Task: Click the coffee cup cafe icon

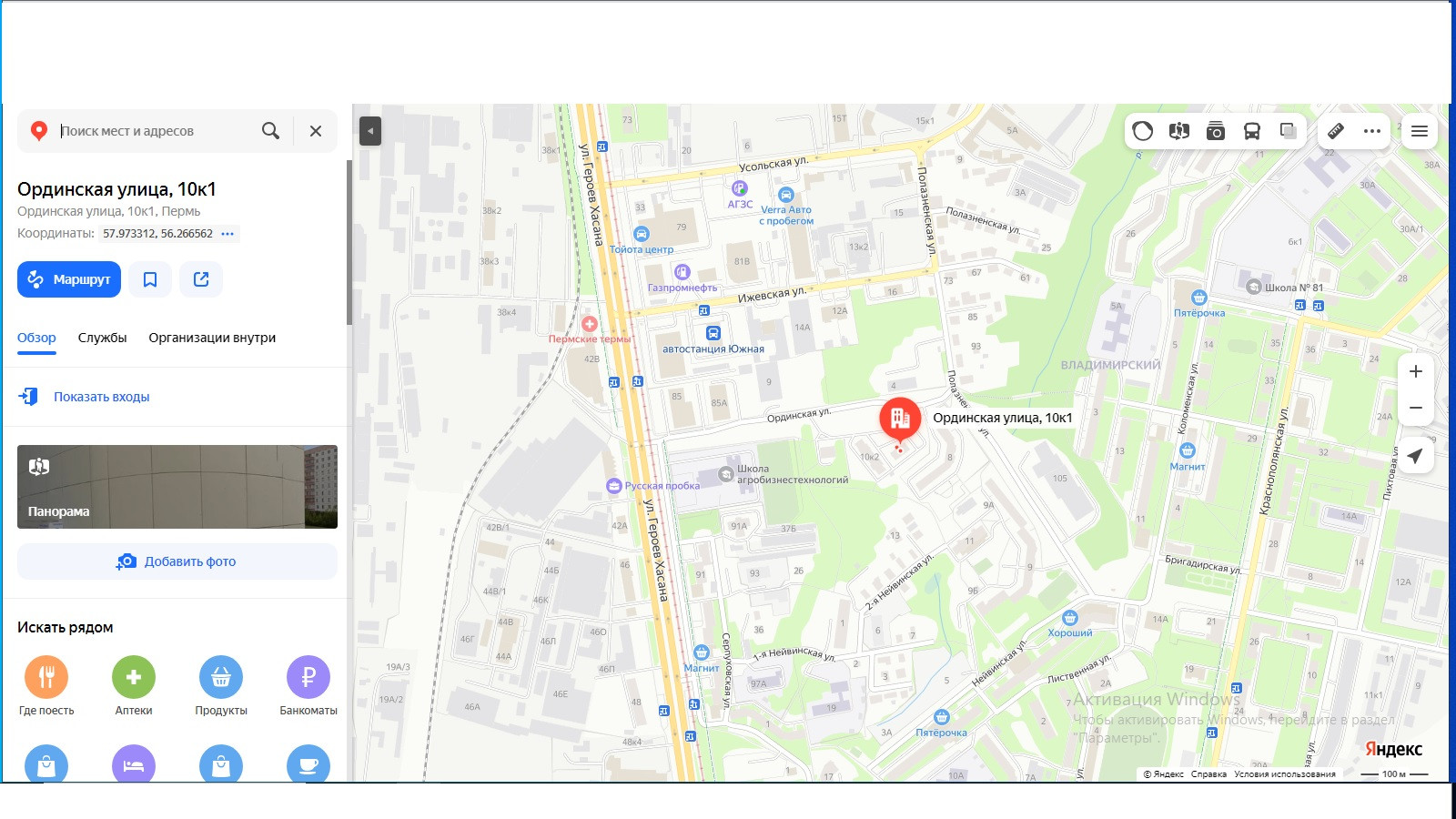Action: click(308, 764)
